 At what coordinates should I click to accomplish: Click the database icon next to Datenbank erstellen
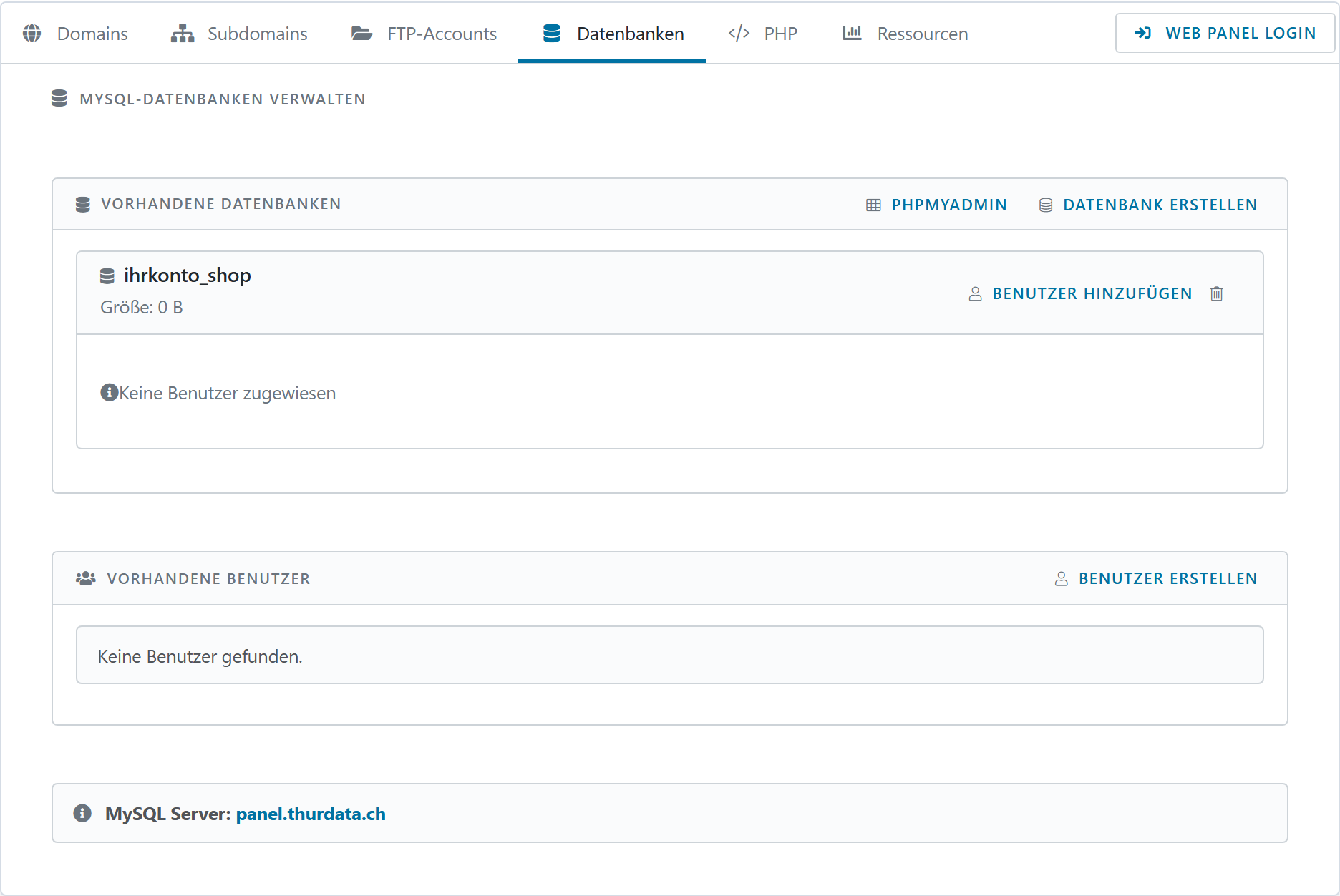tap(1046, 205)
